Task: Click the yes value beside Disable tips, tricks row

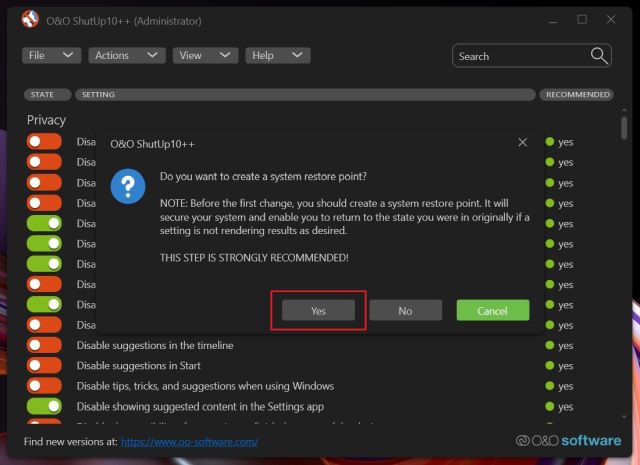Action: point(566,387)
